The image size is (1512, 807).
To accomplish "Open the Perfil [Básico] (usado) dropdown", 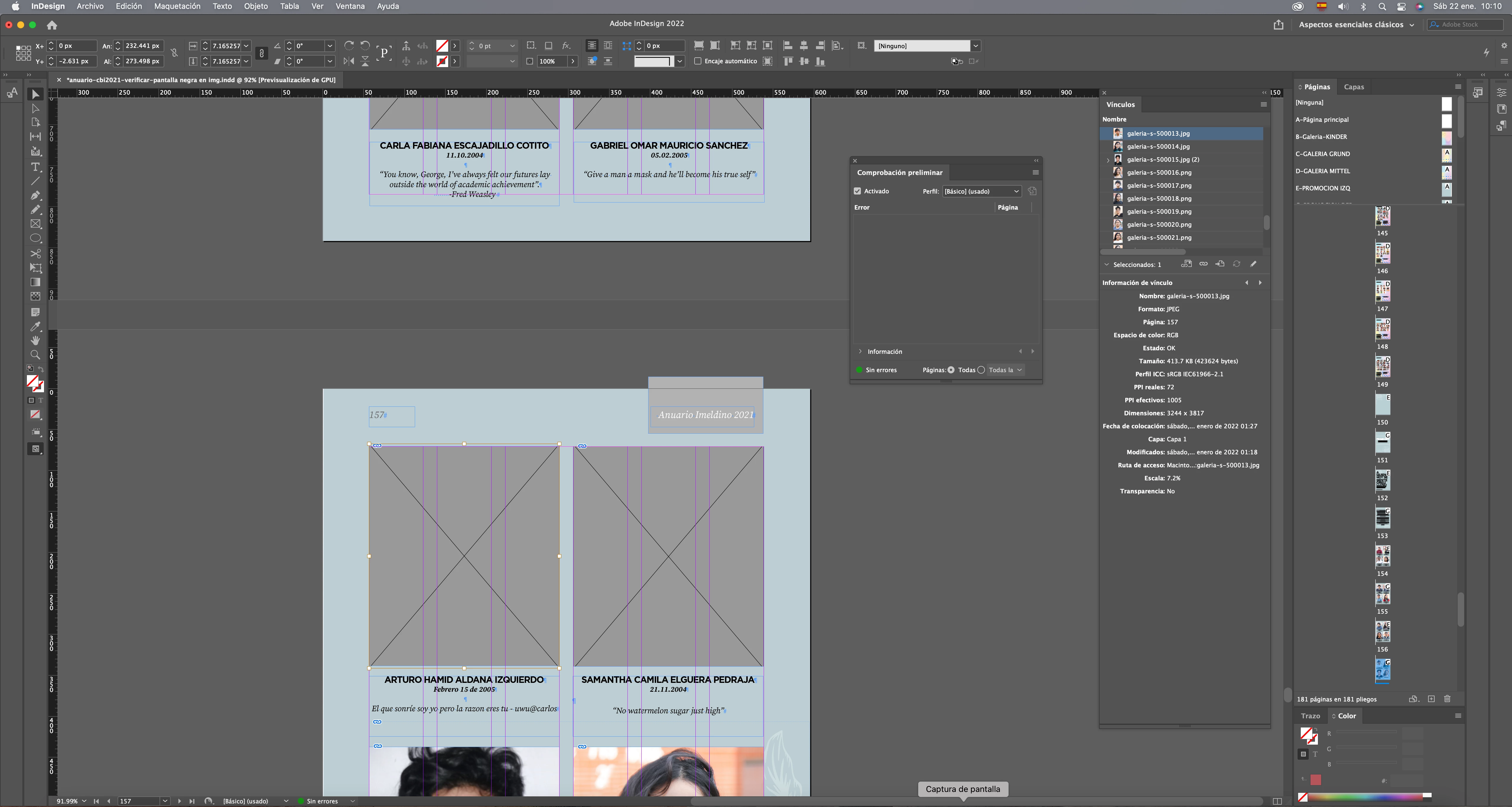I will [981, 191].
